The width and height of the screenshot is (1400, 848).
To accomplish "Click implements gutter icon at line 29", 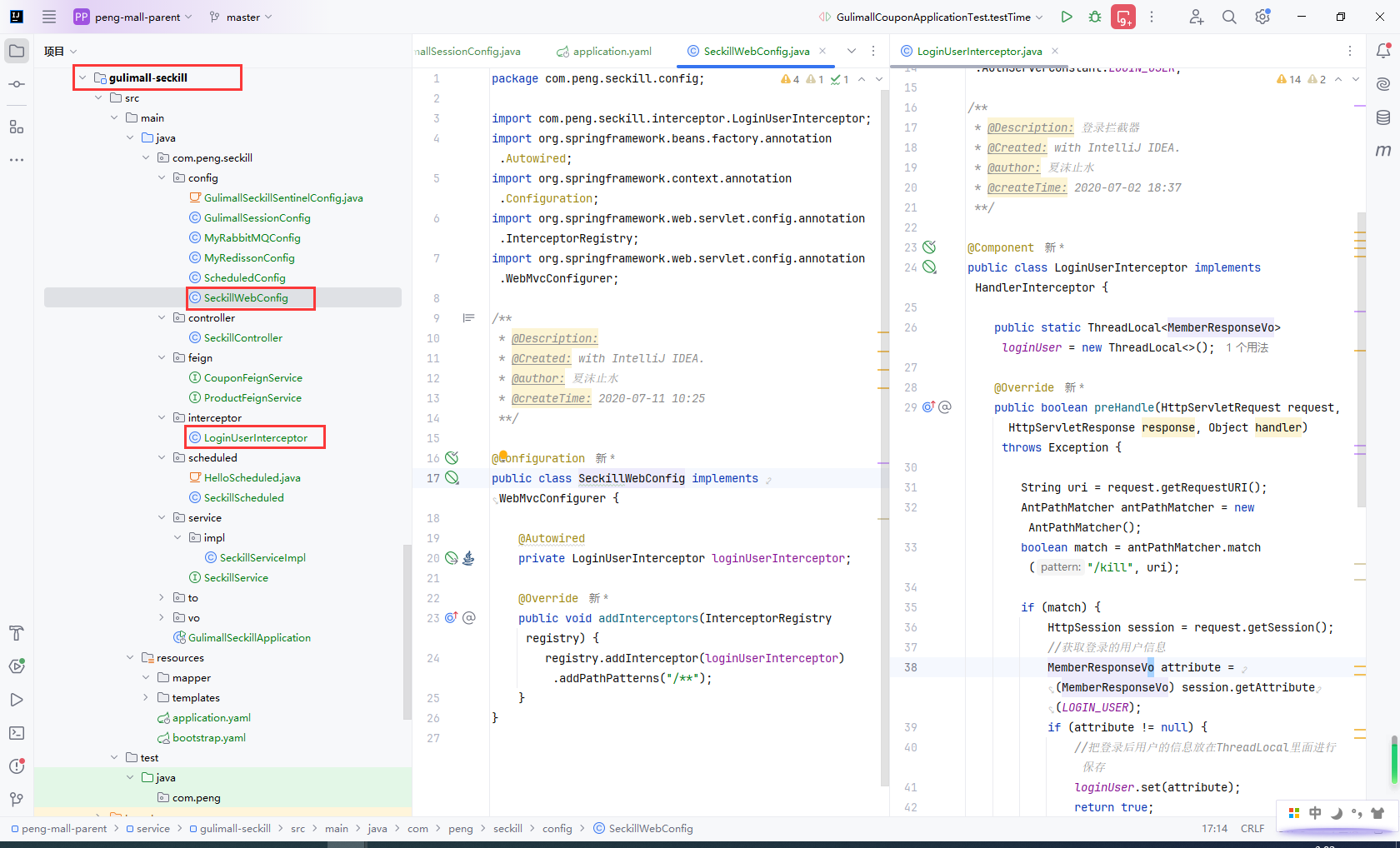I will (x=928, y=407).
